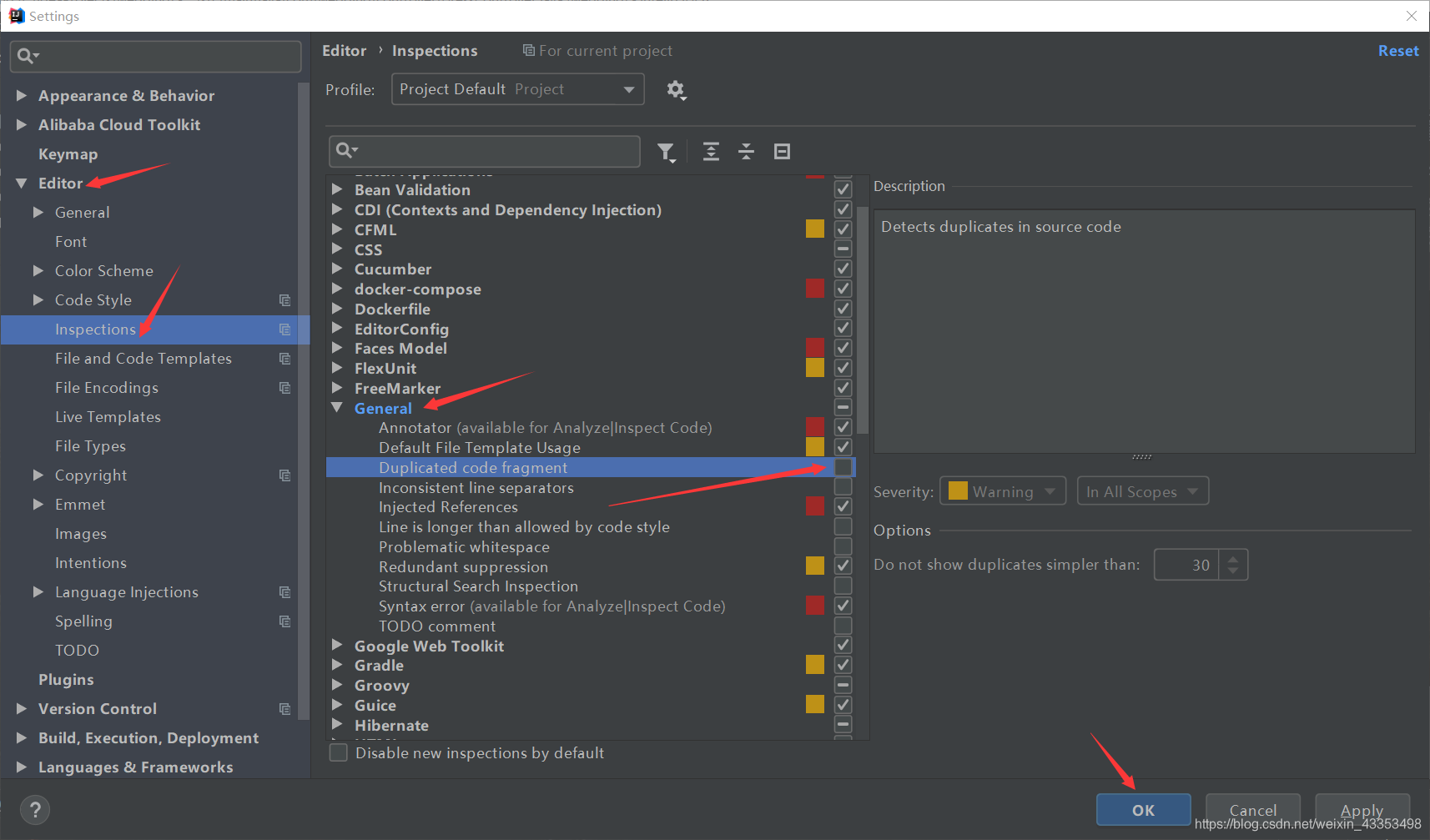Click the red severity swatch for docker-compose
Screen dimensions: 1430x840
pyautogui.click(x=815, y=289)
